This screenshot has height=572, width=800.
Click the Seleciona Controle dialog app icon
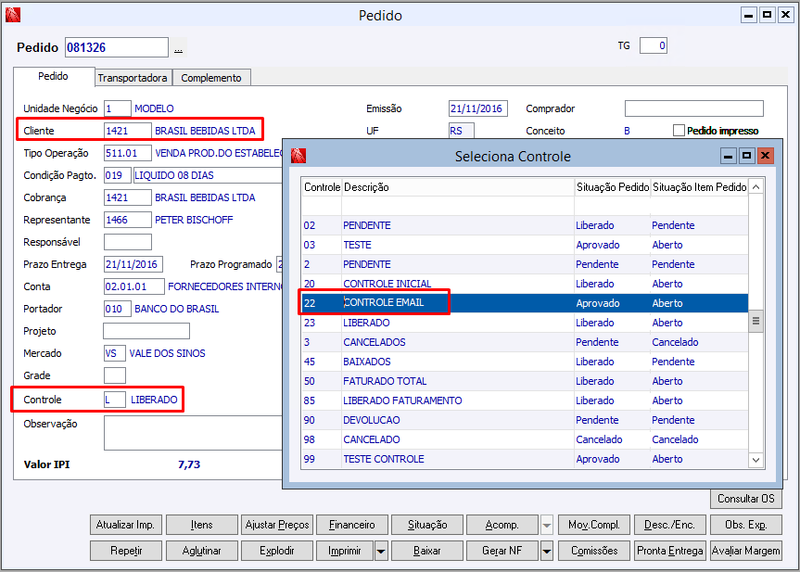coord(298,155)
